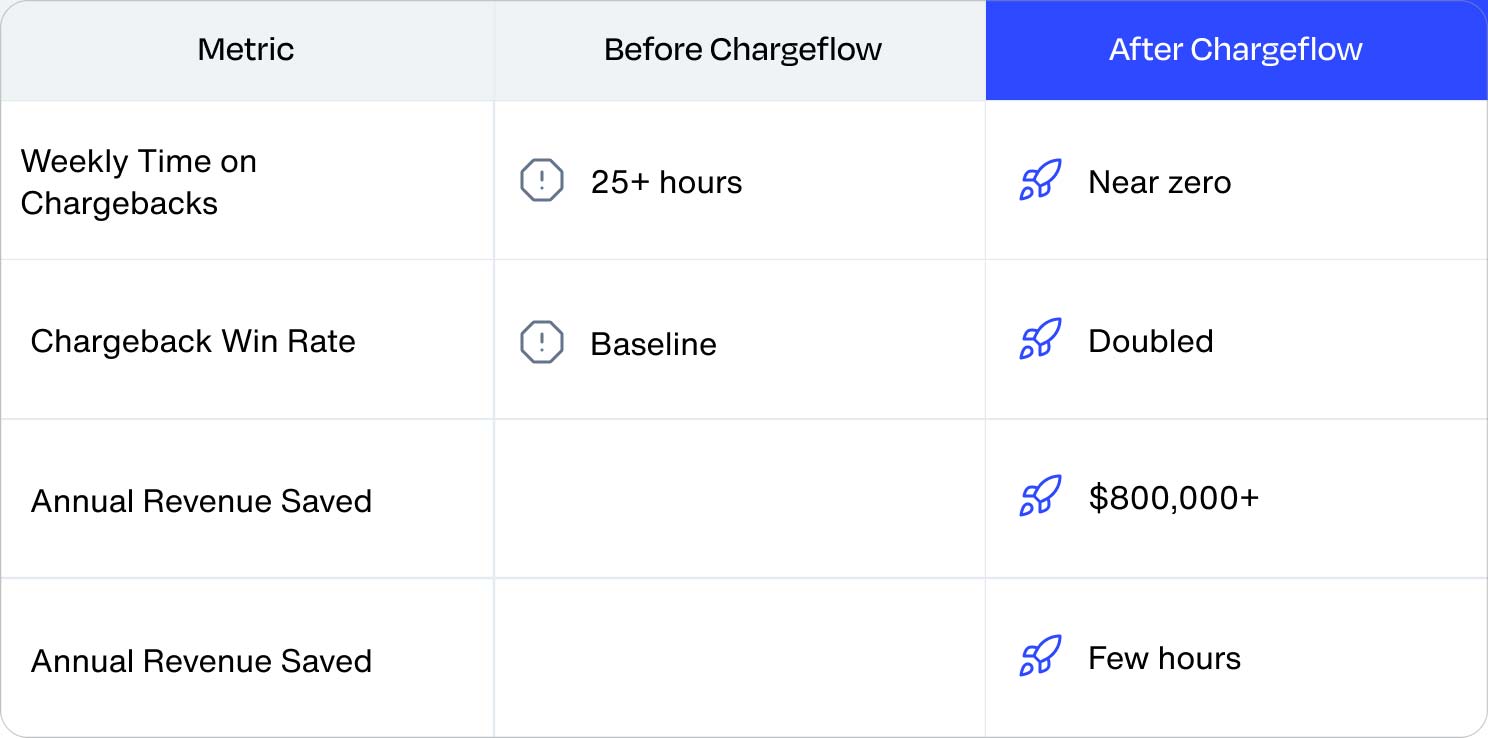Click the warning icon beside Baseline
The width and height of the screenshot is (1488, 738).
542,342
